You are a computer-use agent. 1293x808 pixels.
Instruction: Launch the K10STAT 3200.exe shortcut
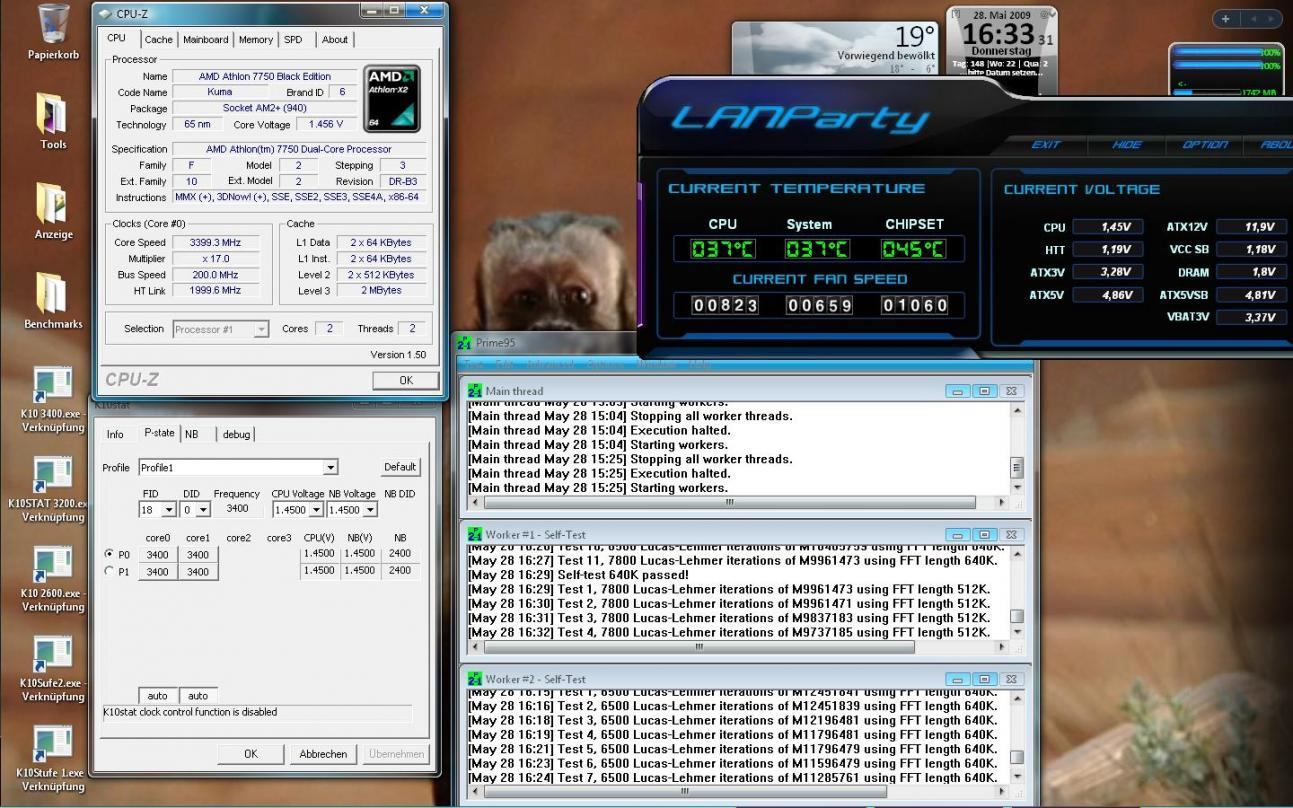point(52,475)
